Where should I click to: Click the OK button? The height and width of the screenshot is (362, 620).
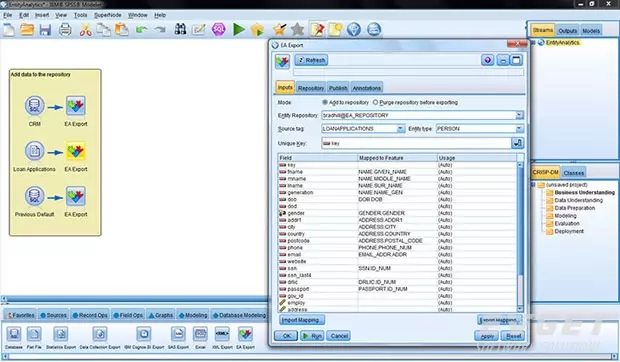point(286,336)
